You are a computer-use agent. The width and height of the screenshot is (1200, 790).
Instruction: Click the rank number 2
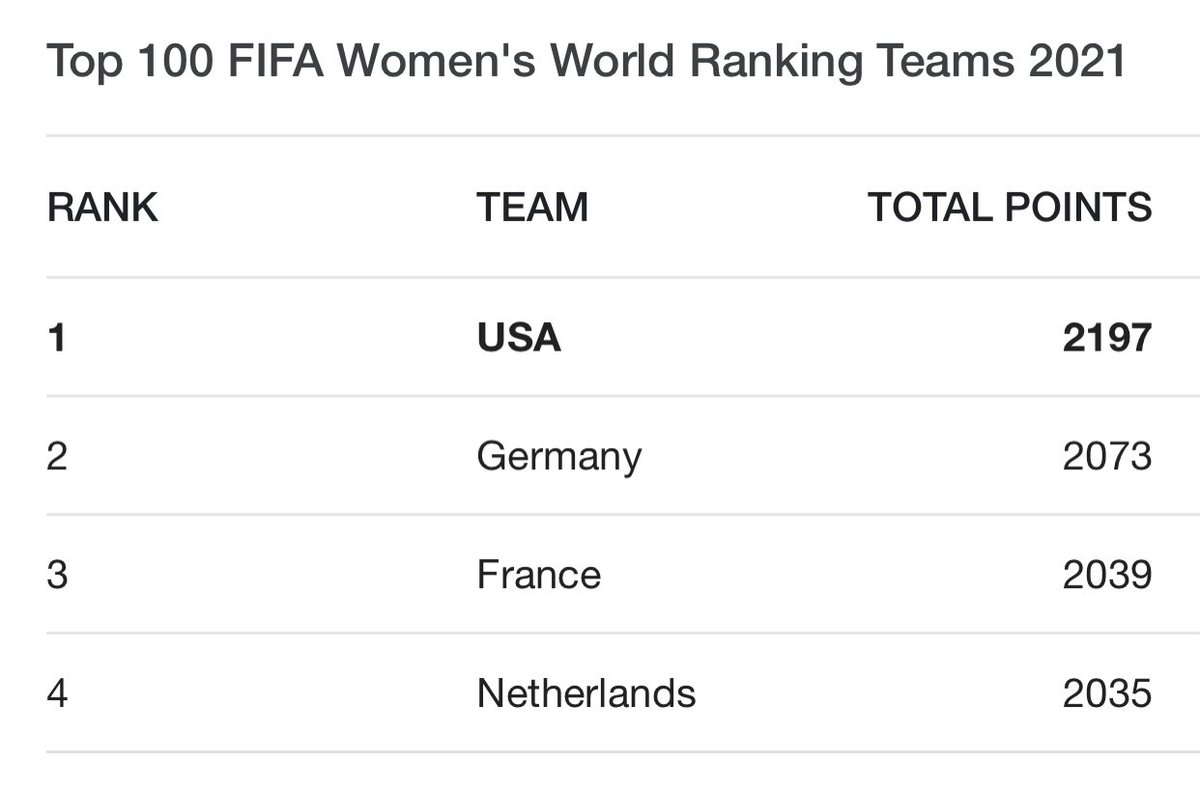coord(58,457)
